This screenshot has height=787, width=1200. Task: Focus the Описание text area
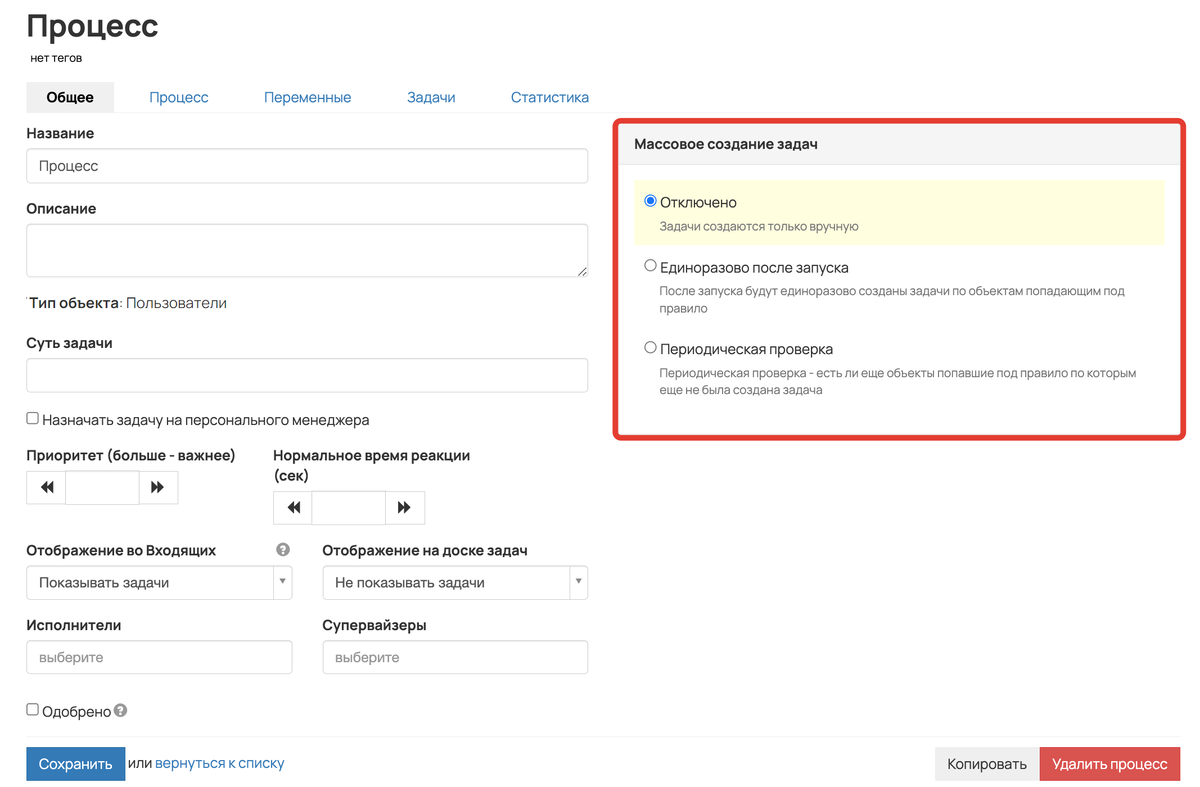click(307, 250)
